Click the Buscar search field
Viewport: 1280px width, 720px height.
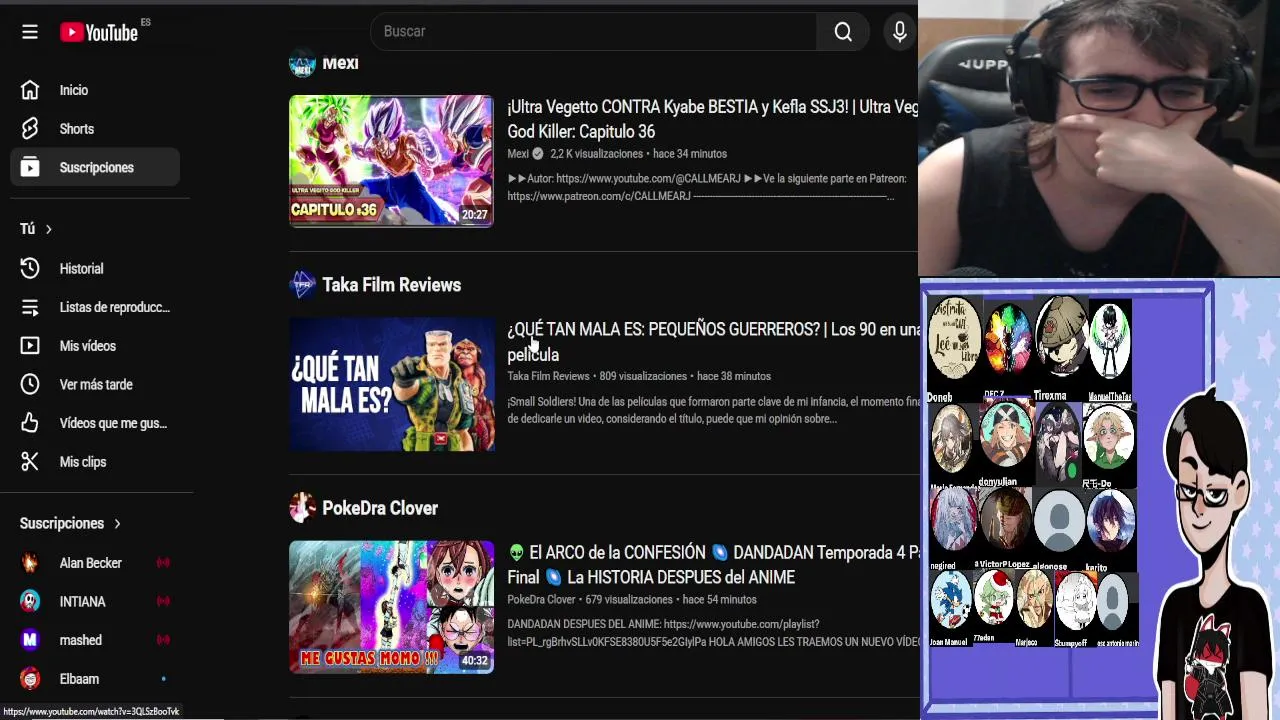point(593,32)
